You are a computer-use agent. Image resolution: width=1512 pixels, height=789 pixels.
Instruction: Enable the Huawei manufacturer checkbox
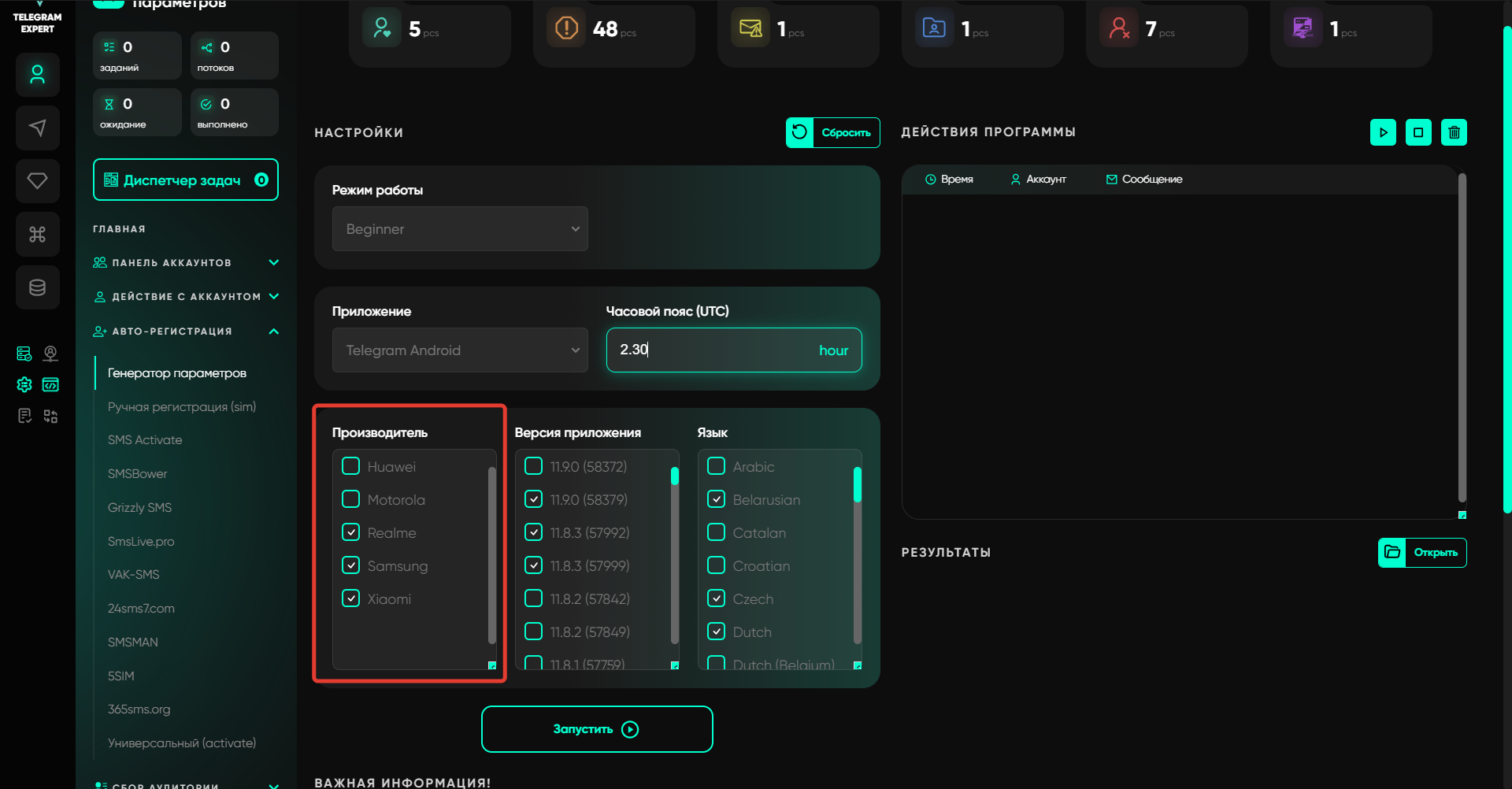click(351, 466)
